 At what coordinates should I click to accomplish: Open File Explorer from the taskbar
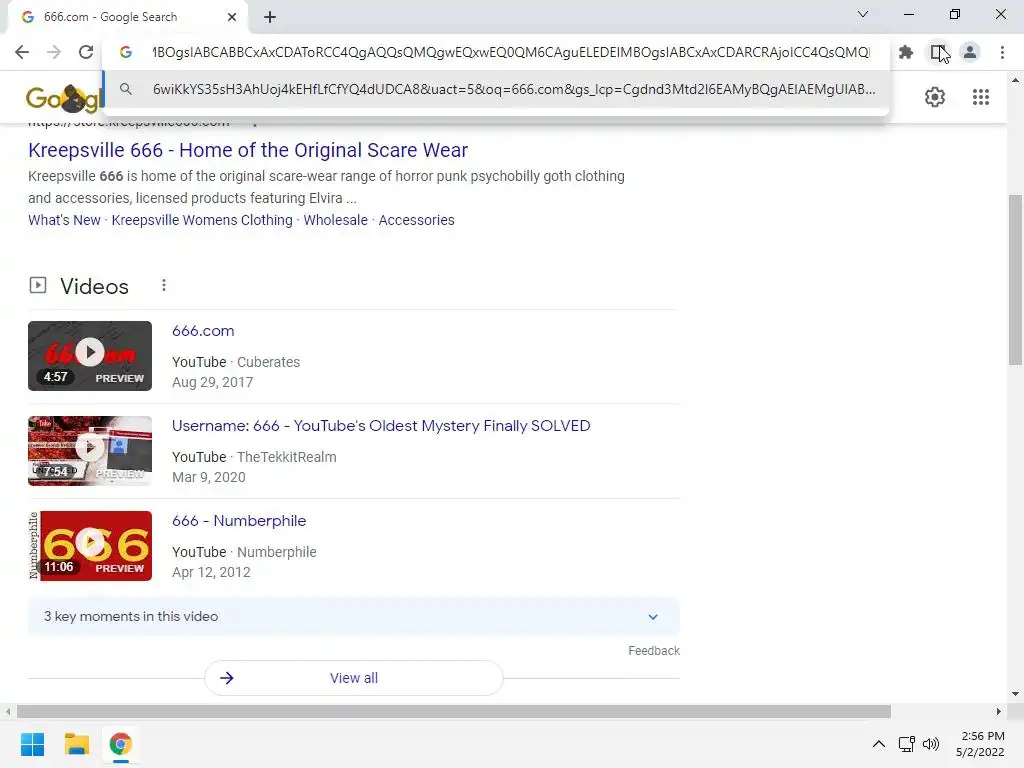[76, 744]
